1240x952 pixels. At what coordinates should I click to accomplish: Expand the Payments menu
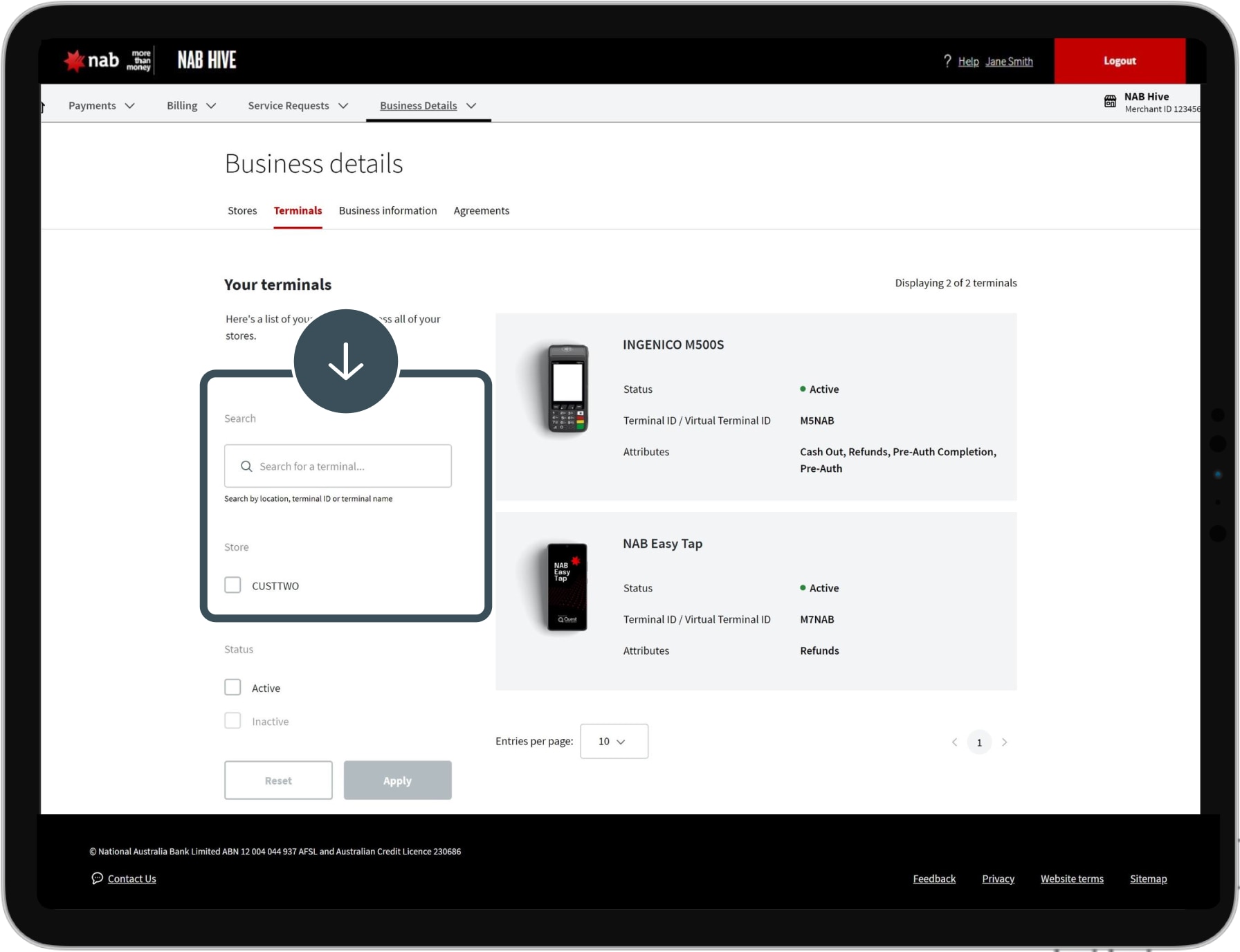point(101,106)
